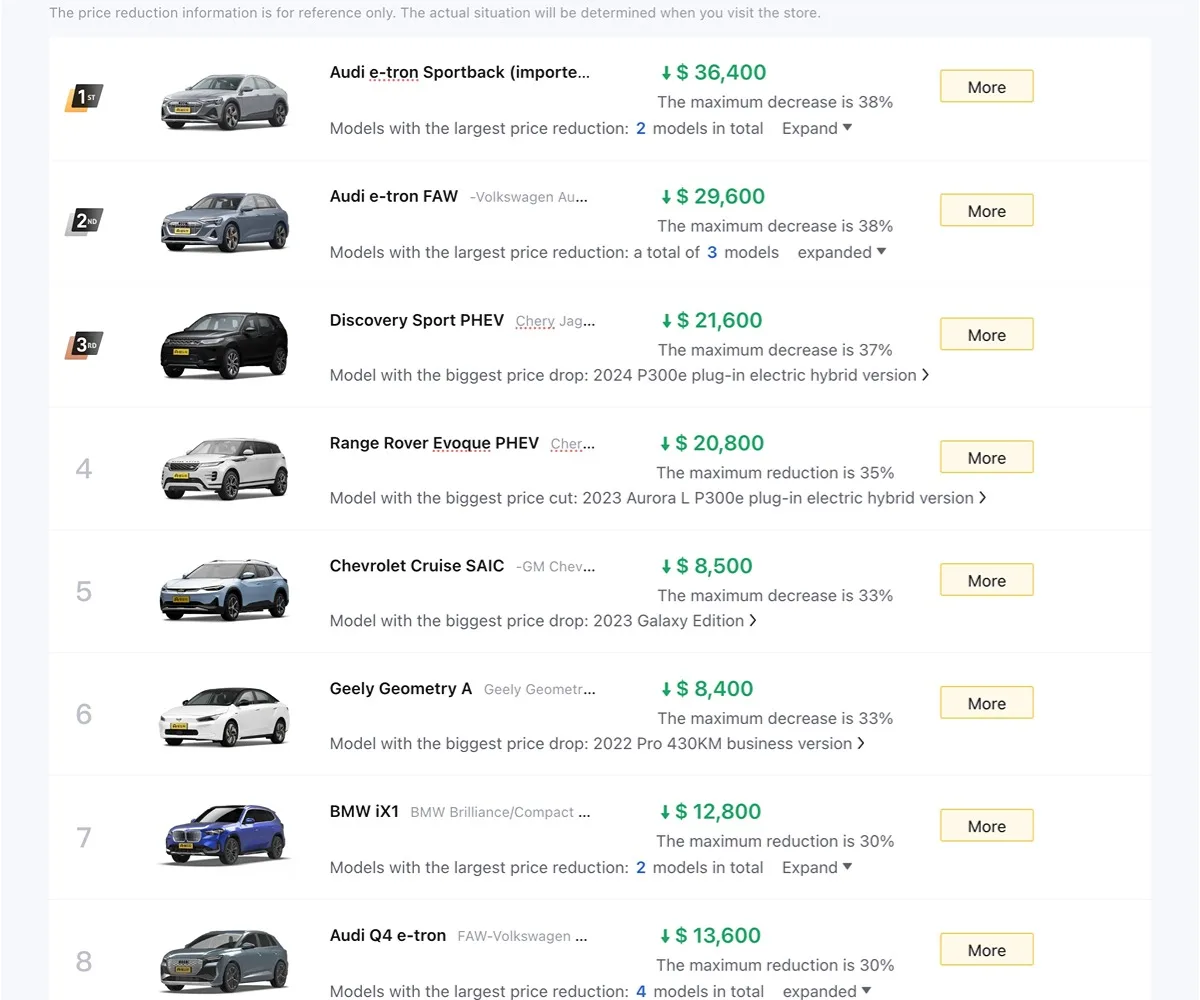This screenshot has width=1200, height=1000.
Task: Click the 1st place rank badge
Action: click(84, 98)
